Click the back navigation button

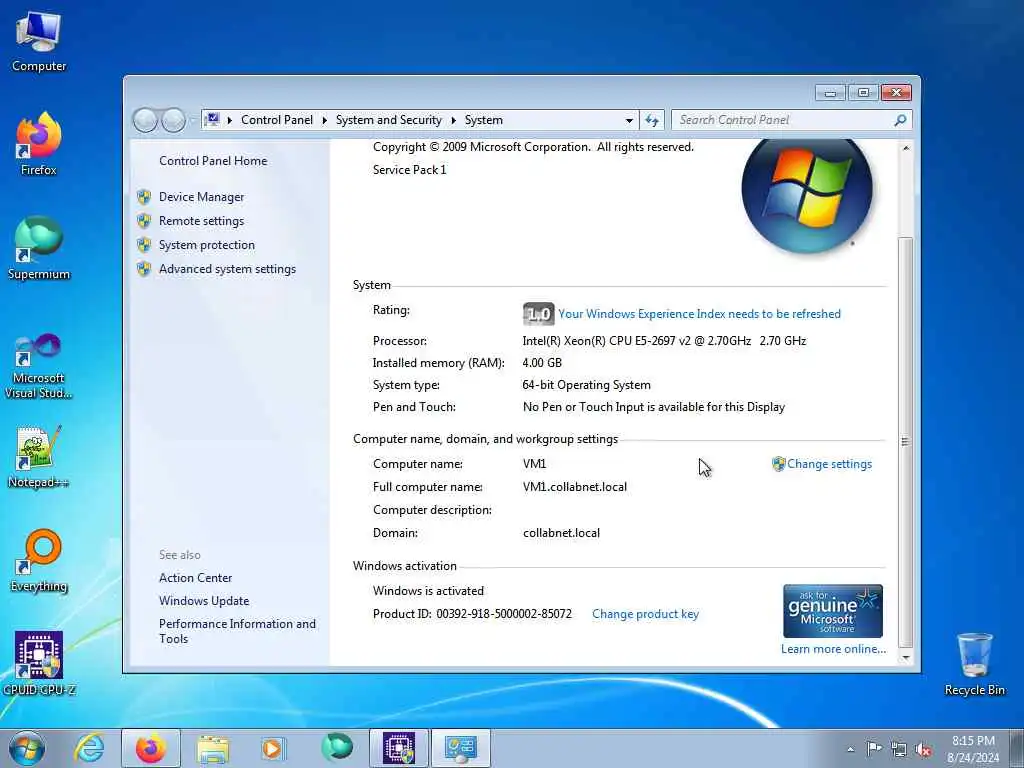(x=145, y=120)
